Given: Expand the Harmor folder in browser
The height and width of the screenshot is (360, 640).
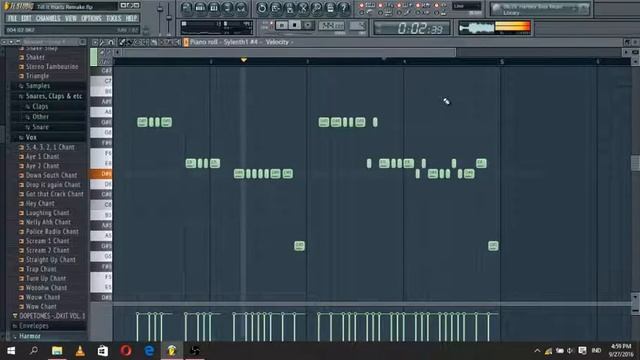Looking at the screenshot, I should [29, 336].
